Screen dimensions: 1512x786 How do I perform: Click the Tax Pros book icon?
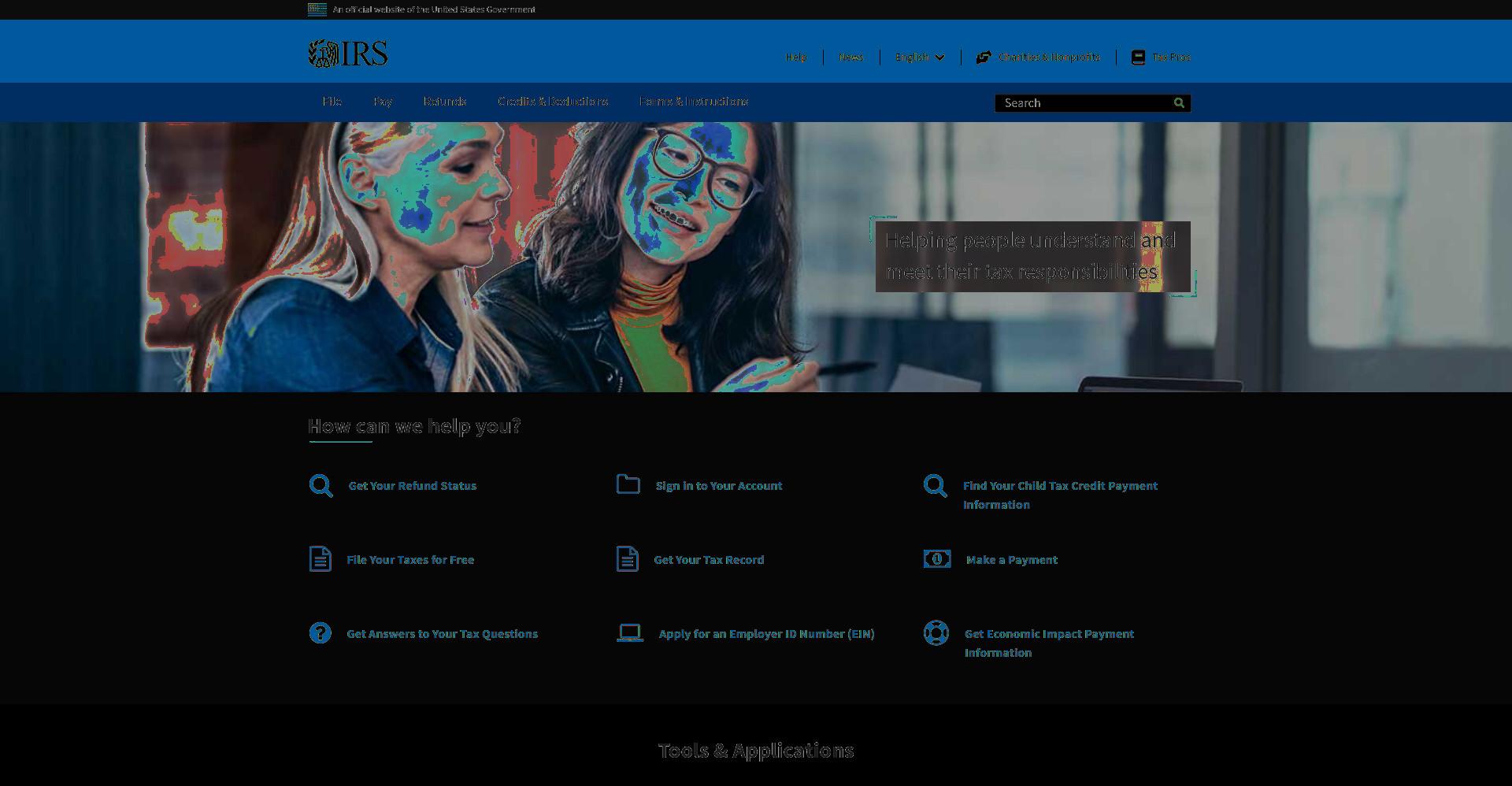click(1138, 57)
